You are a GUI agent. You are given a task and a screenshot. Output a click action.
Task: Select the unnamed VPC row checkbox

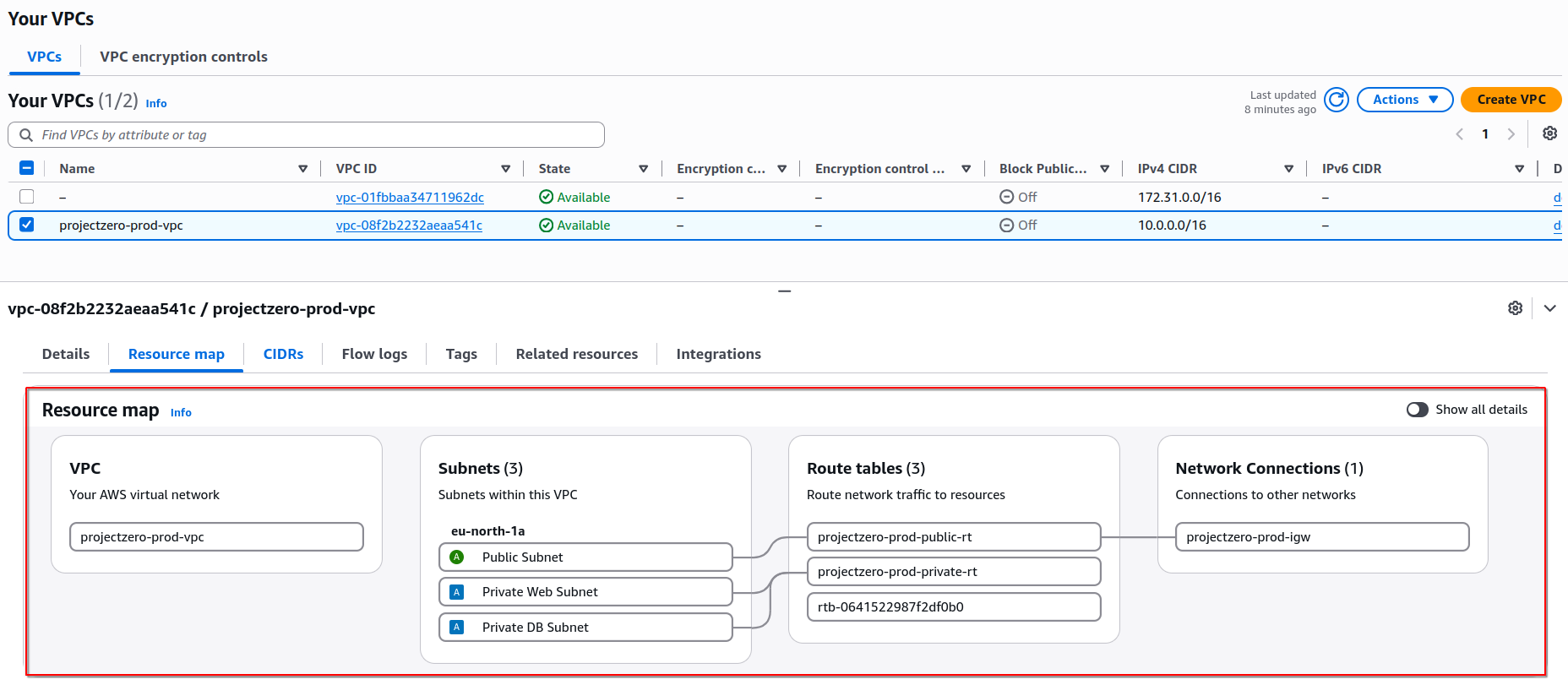(x=27, y=197)
